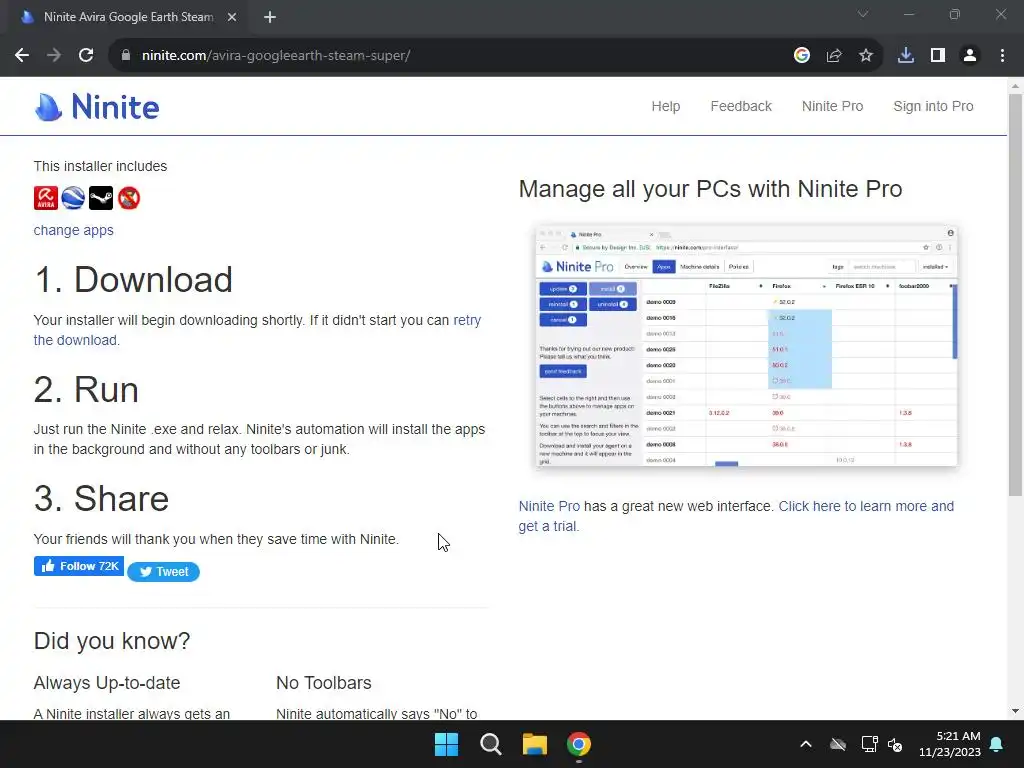Go back with the browser back arrow
This screenshot has height=768, width=1024.
pos(22,56)
